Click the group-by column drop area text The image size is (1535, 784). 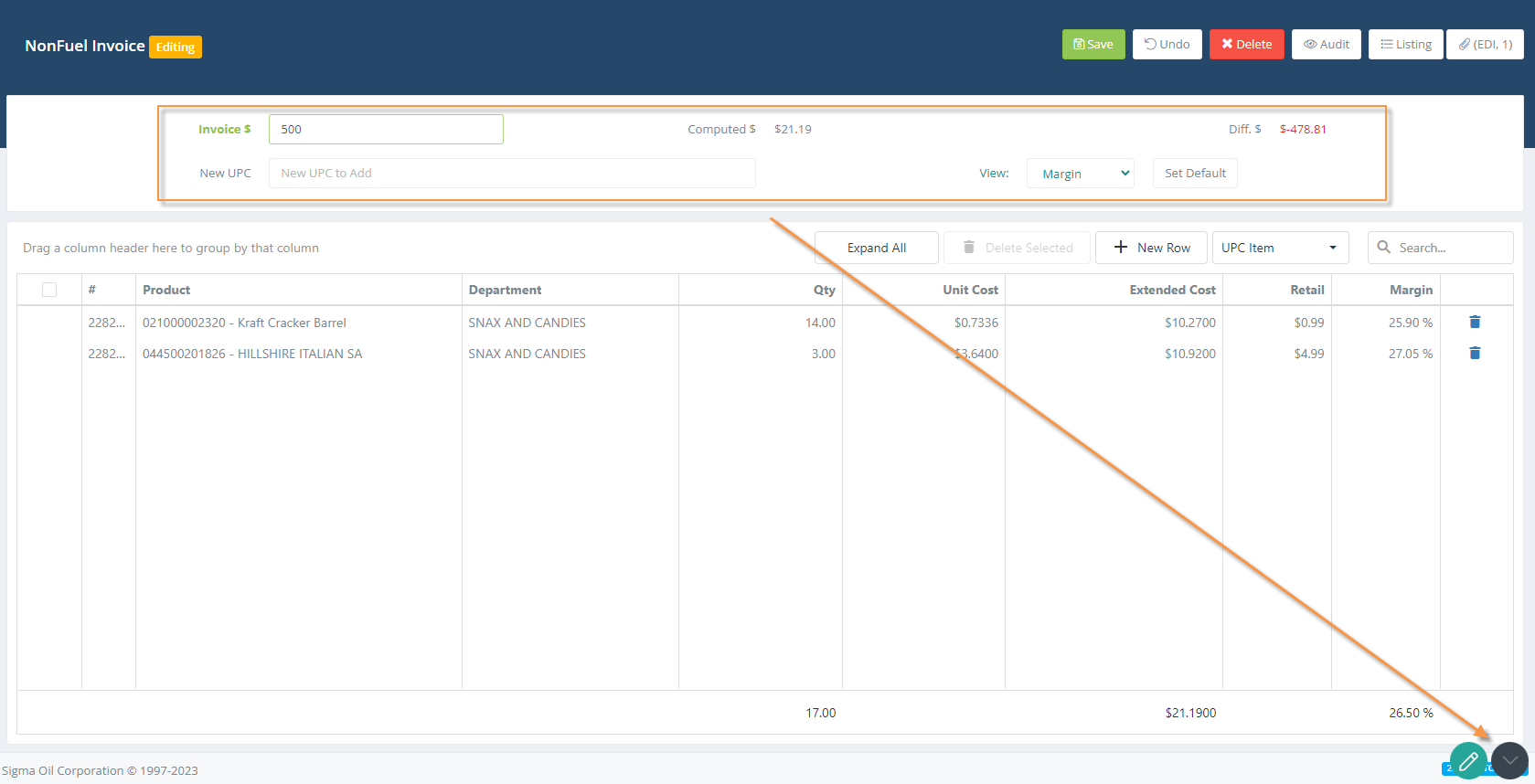tap(171, 248)
